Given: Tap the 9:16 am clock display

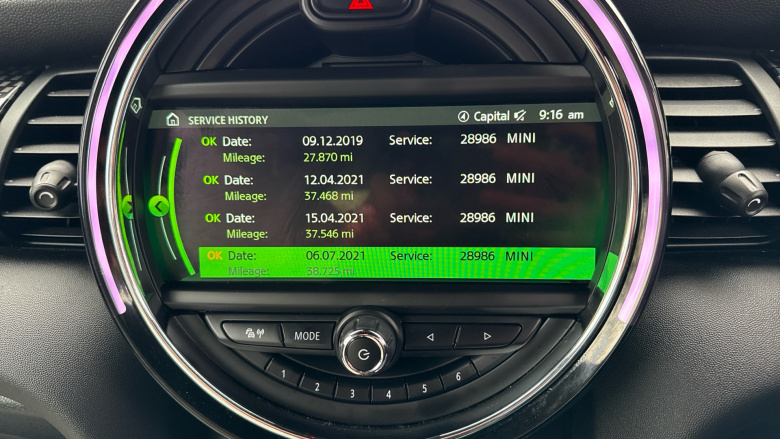Looking at the screenshot, I should (560, 116).
